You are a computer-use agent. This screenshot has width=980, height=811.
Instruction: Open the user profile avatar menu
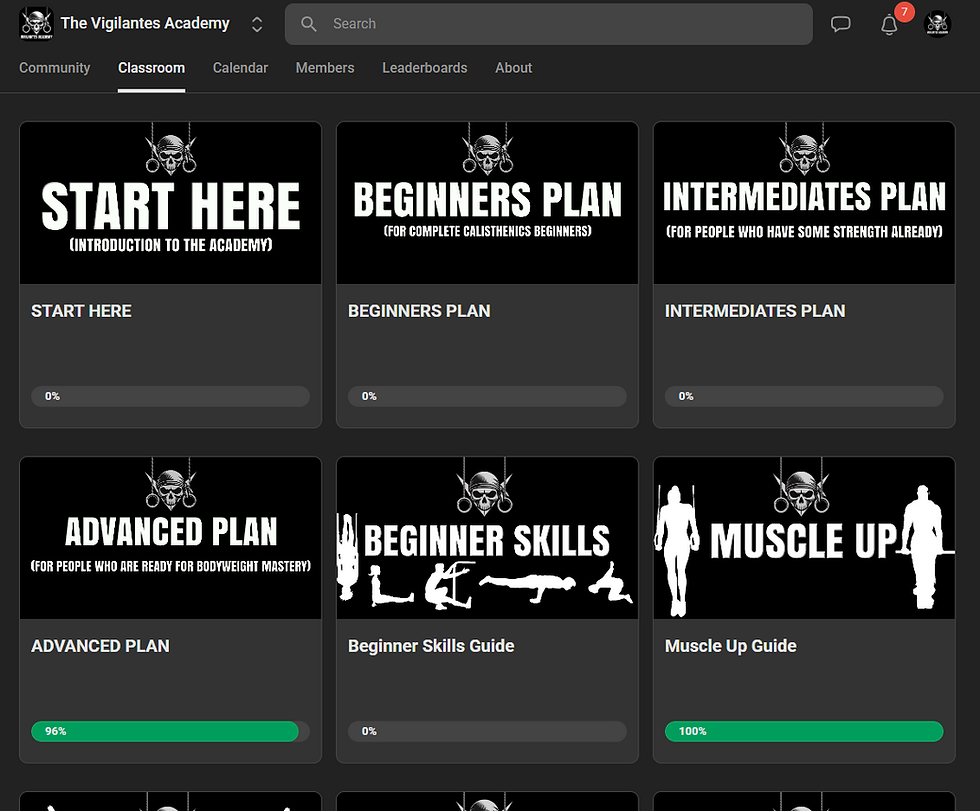(937, 24)
